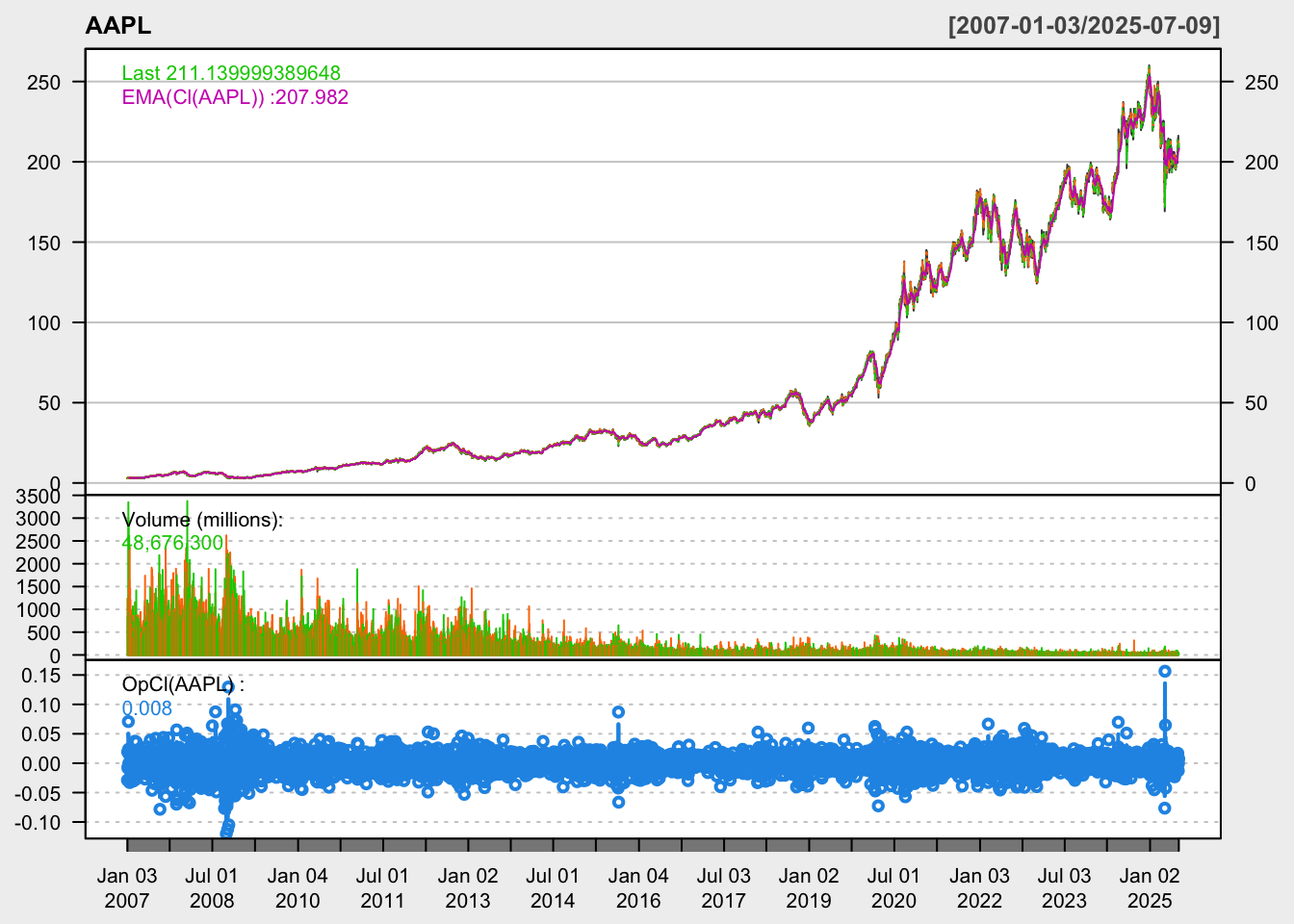
Task: Click the Jan 03 2022 date label
Action: click(979, 888)
